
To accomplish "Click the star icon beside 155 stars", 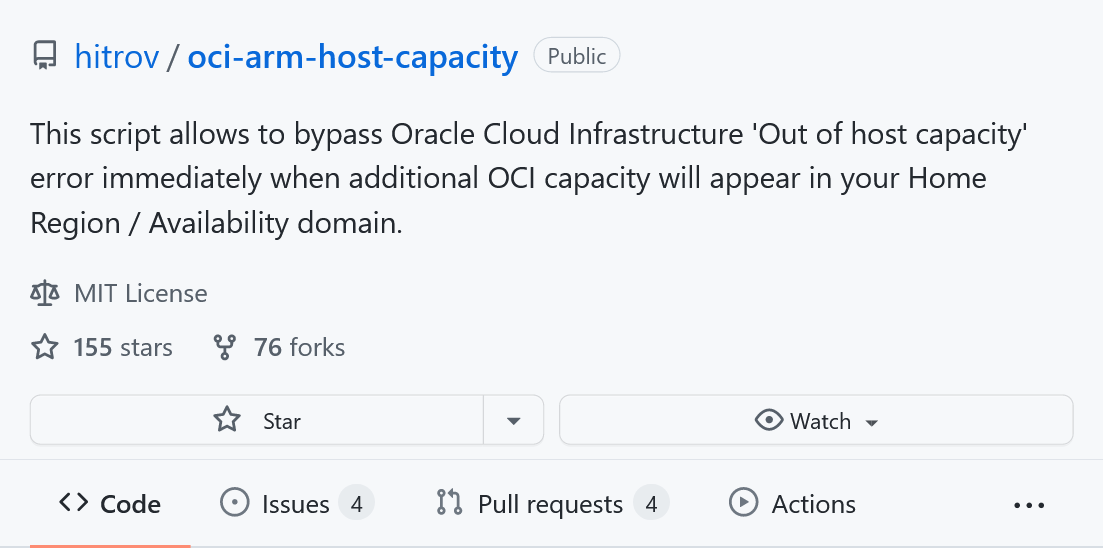I will [45, 348].
